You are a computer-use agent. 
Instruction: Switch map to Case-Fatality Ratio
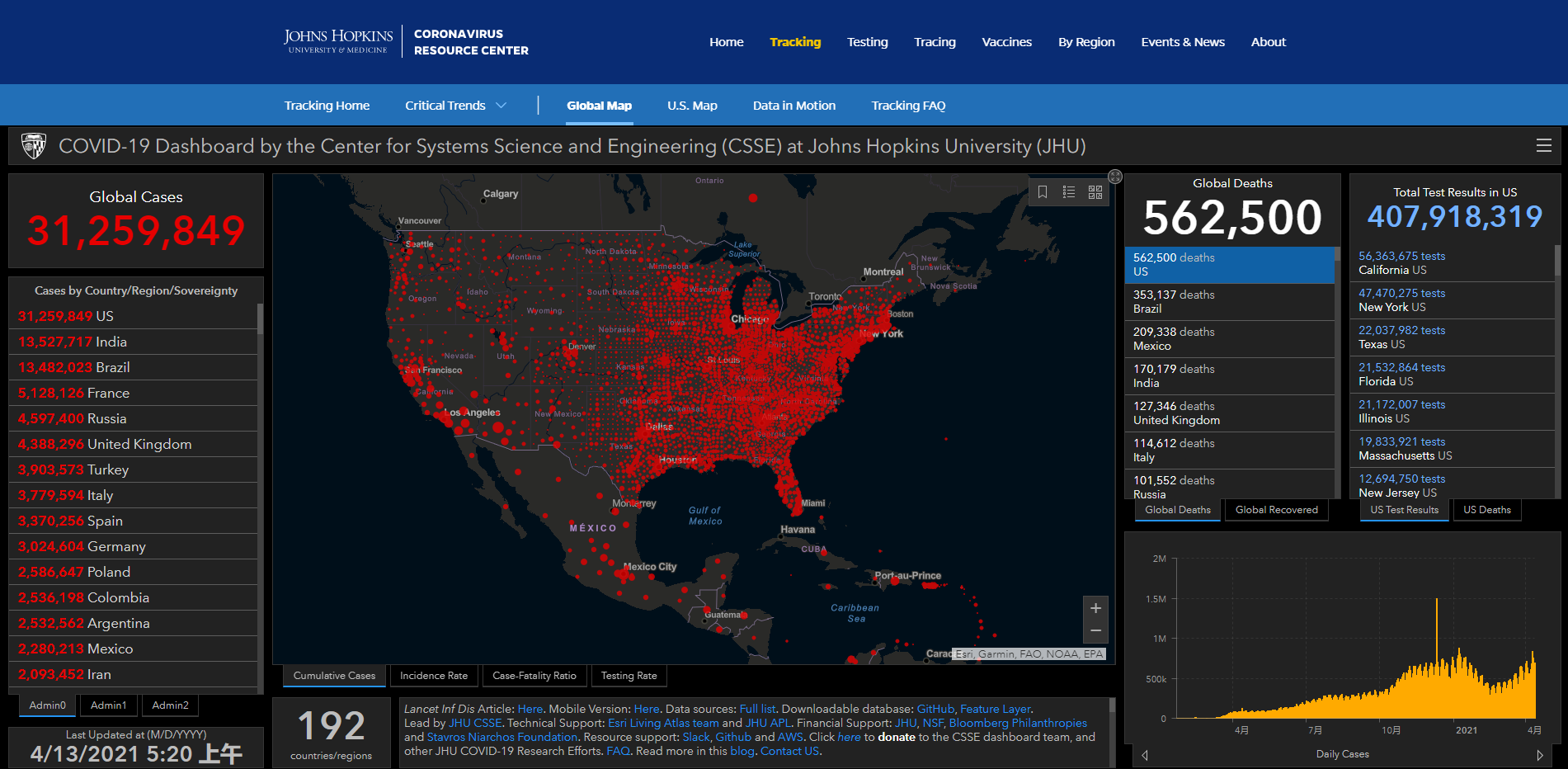tap(534, 676)
